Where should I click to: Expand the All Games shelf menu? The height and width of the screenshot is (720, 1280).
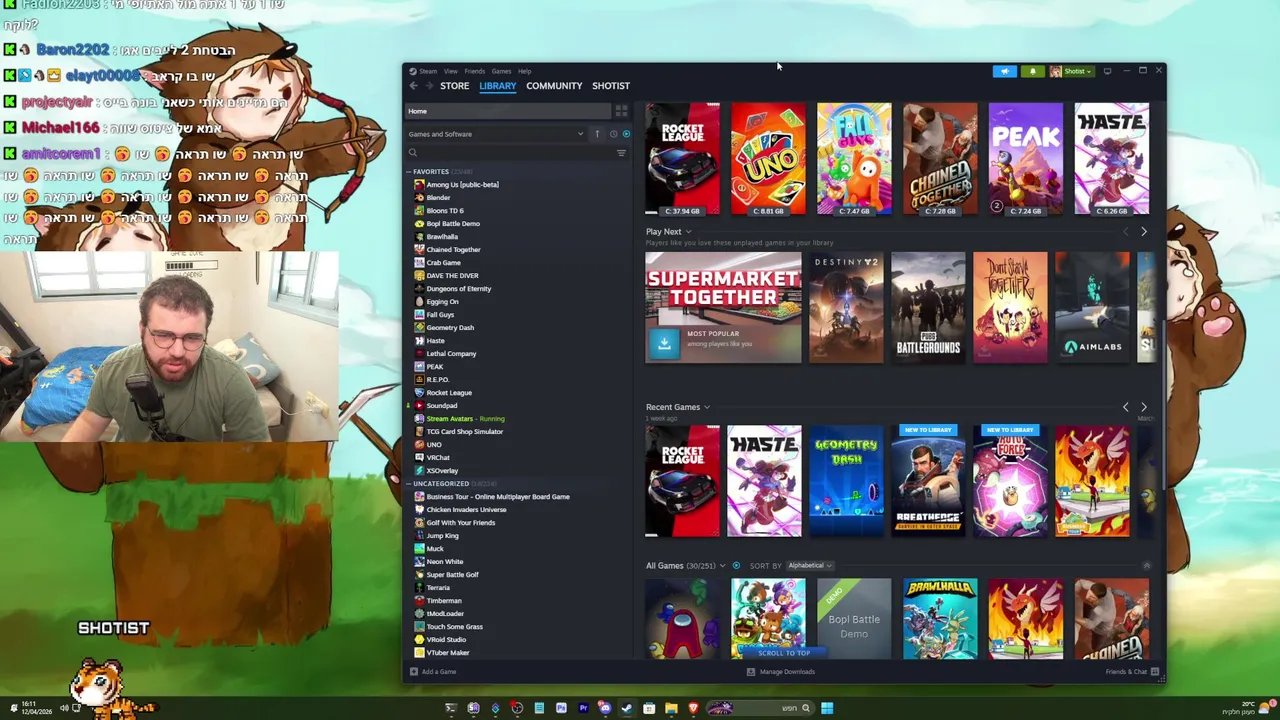723,566
